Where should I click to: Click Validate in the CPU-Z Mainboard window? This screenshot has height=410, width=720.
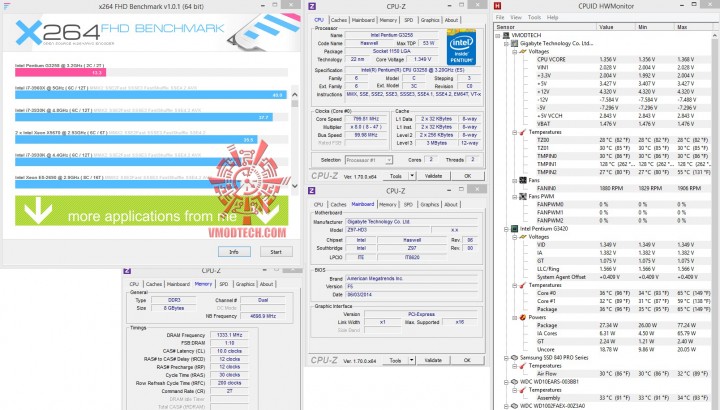pos(433,360)
